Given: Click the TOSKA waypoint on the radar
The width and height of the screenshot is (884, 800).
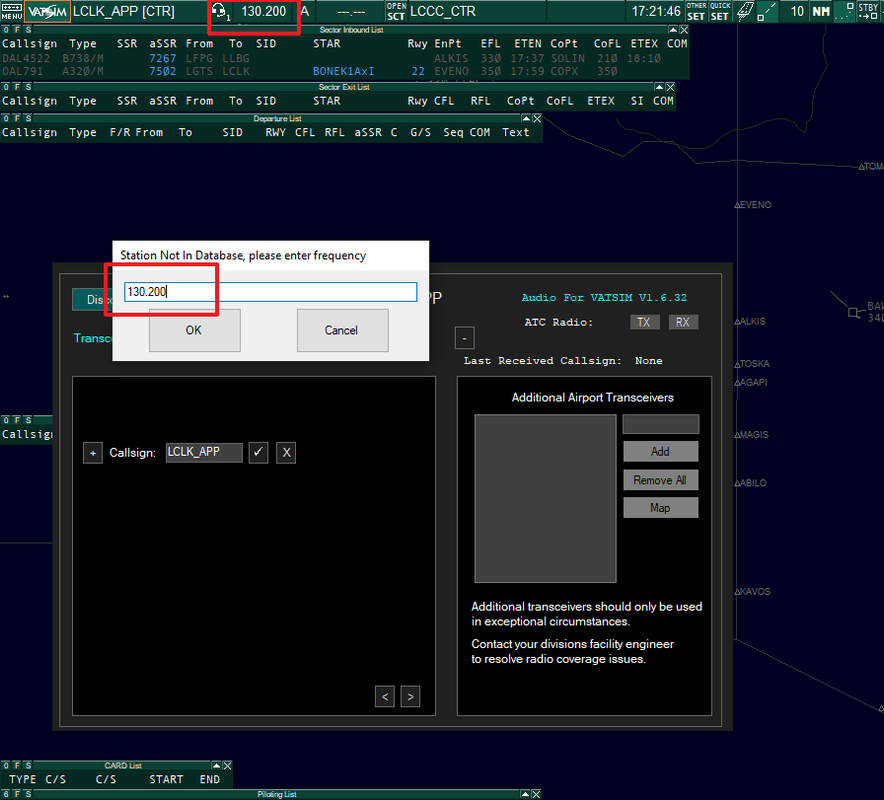Looking at the screenshot, I should pyautogui.click(x=752, y=364).
